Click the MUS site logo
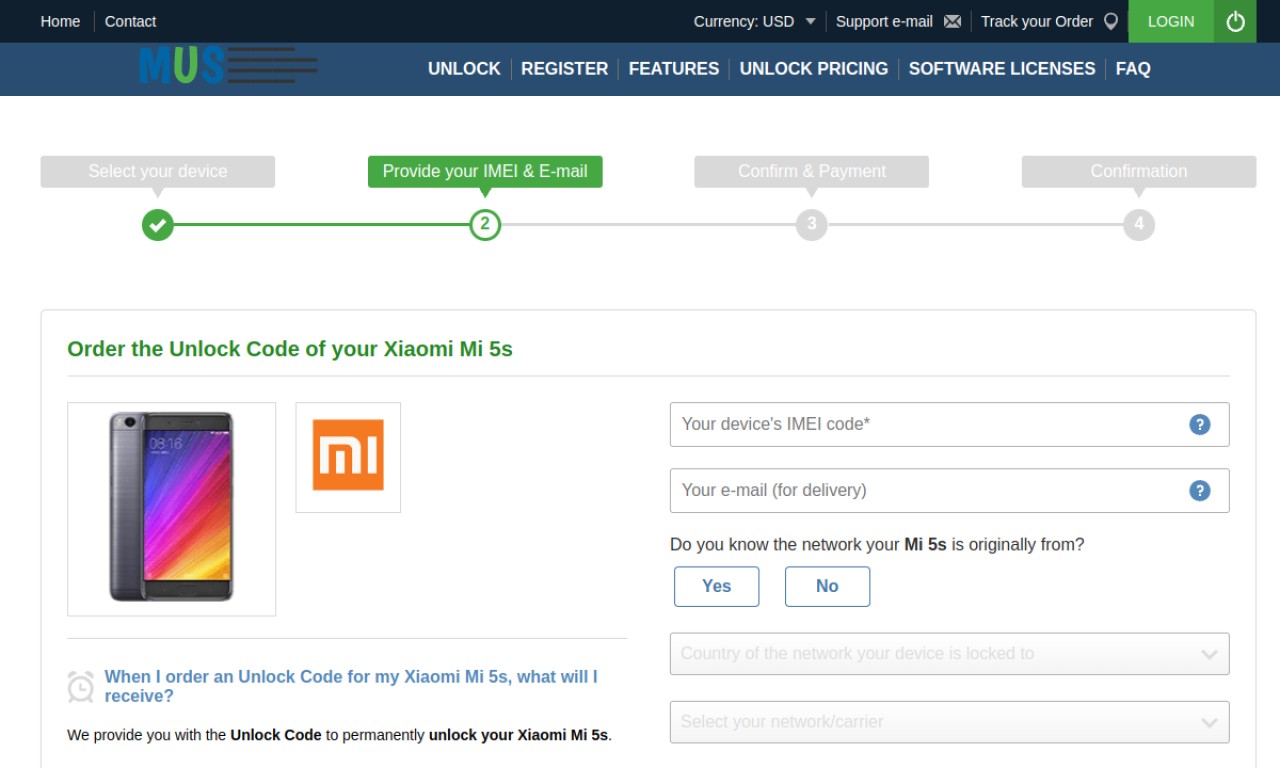 [x=228, y=66]
